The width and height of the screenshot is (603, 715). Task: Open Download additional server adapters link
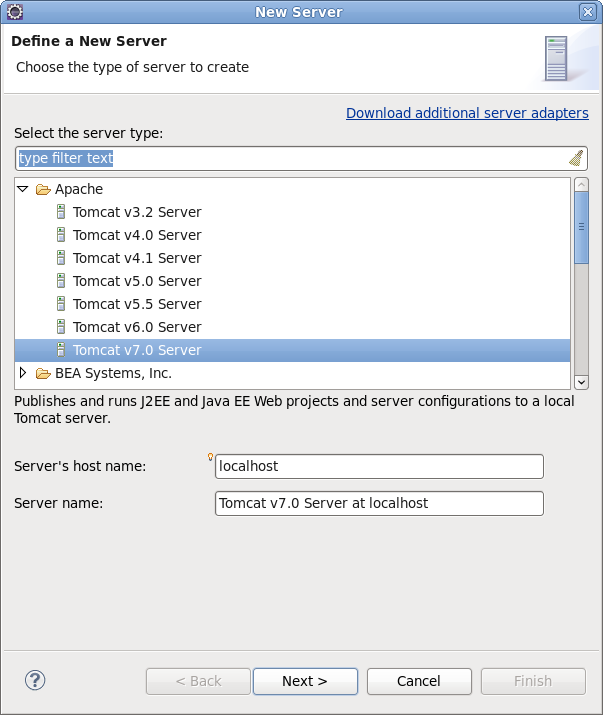[467, 113]
